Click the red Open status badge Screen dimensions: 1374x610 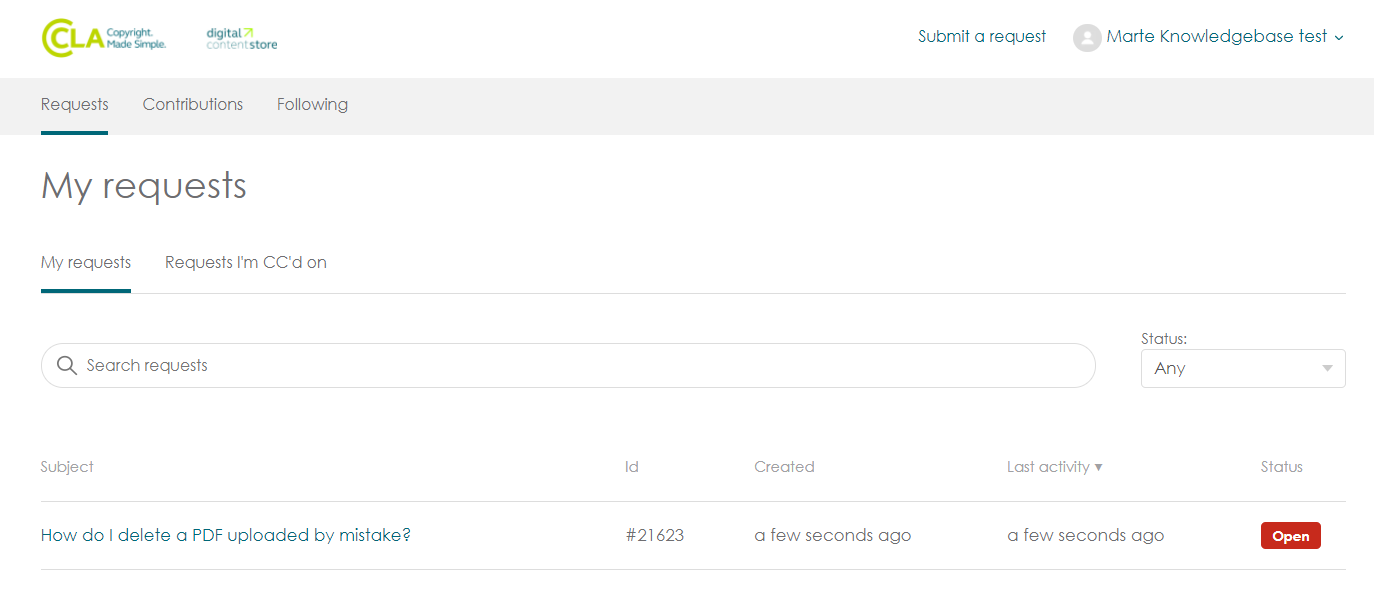pos(1290,536)
